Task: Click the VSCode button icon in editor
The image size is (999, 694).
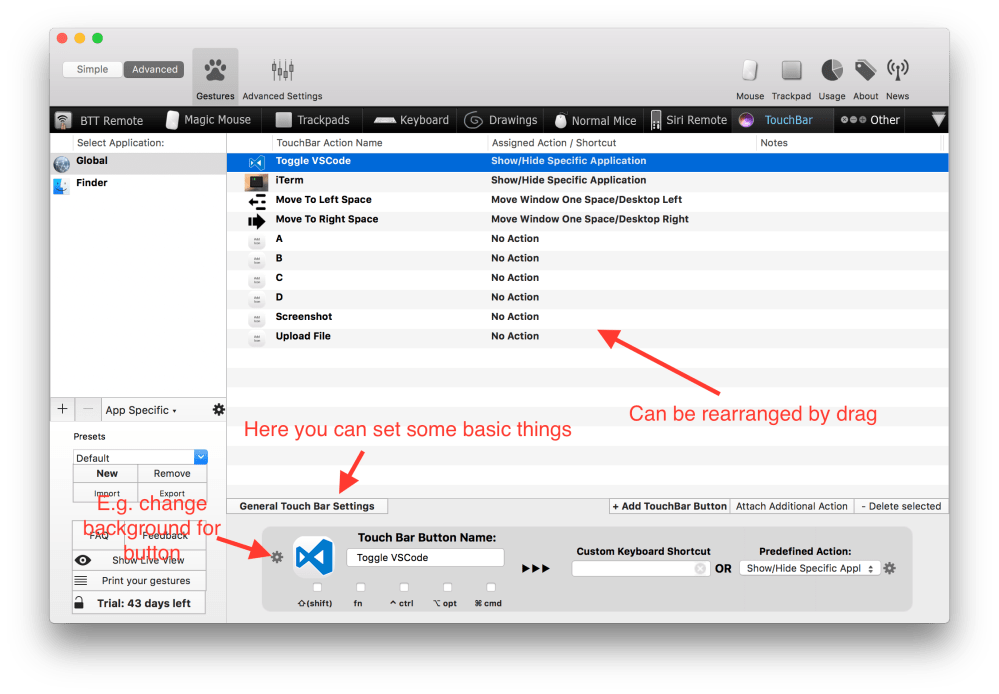Action: pos(313,557)
